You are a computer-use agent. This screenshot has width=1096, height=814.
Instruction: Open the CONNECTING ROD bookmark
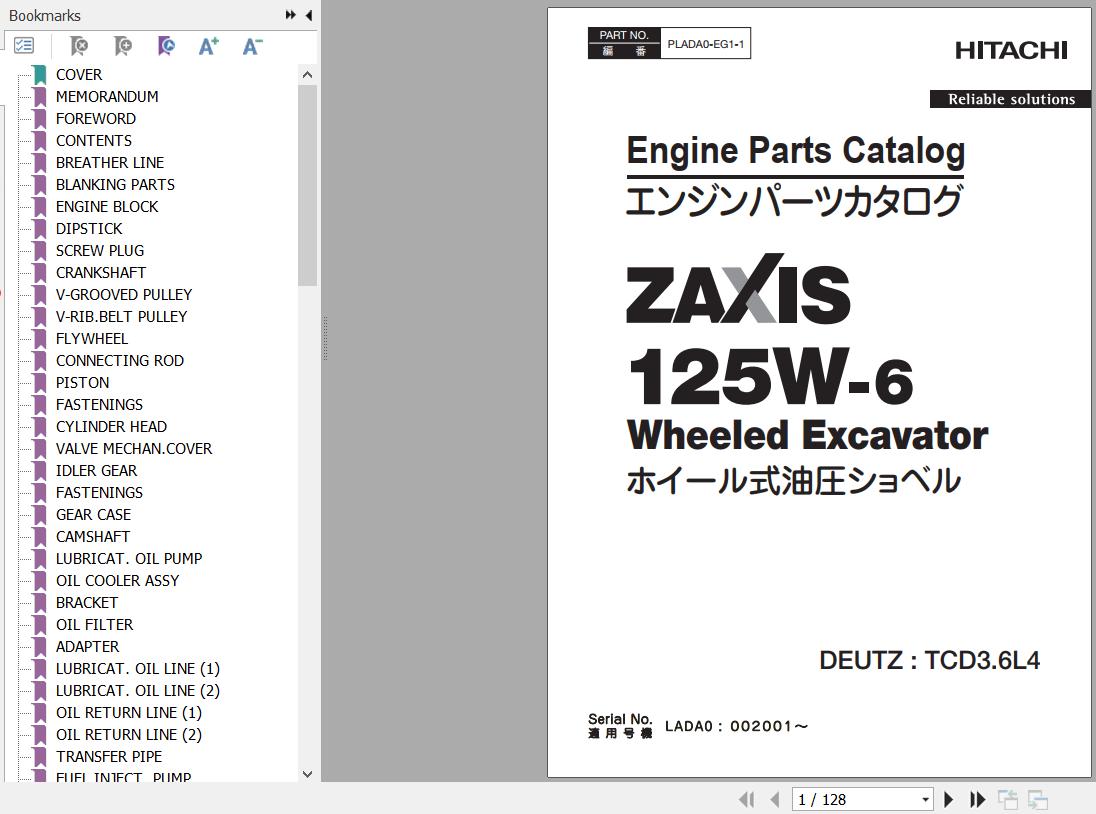click(x=120, y=361)
